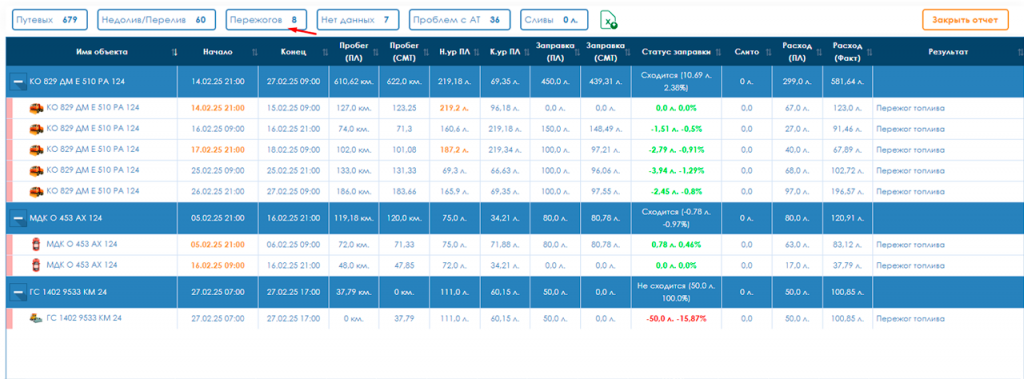Sort by Имя объекта column
The height and width of the screenshot is (379, 1024).
(x=174, y=52)
